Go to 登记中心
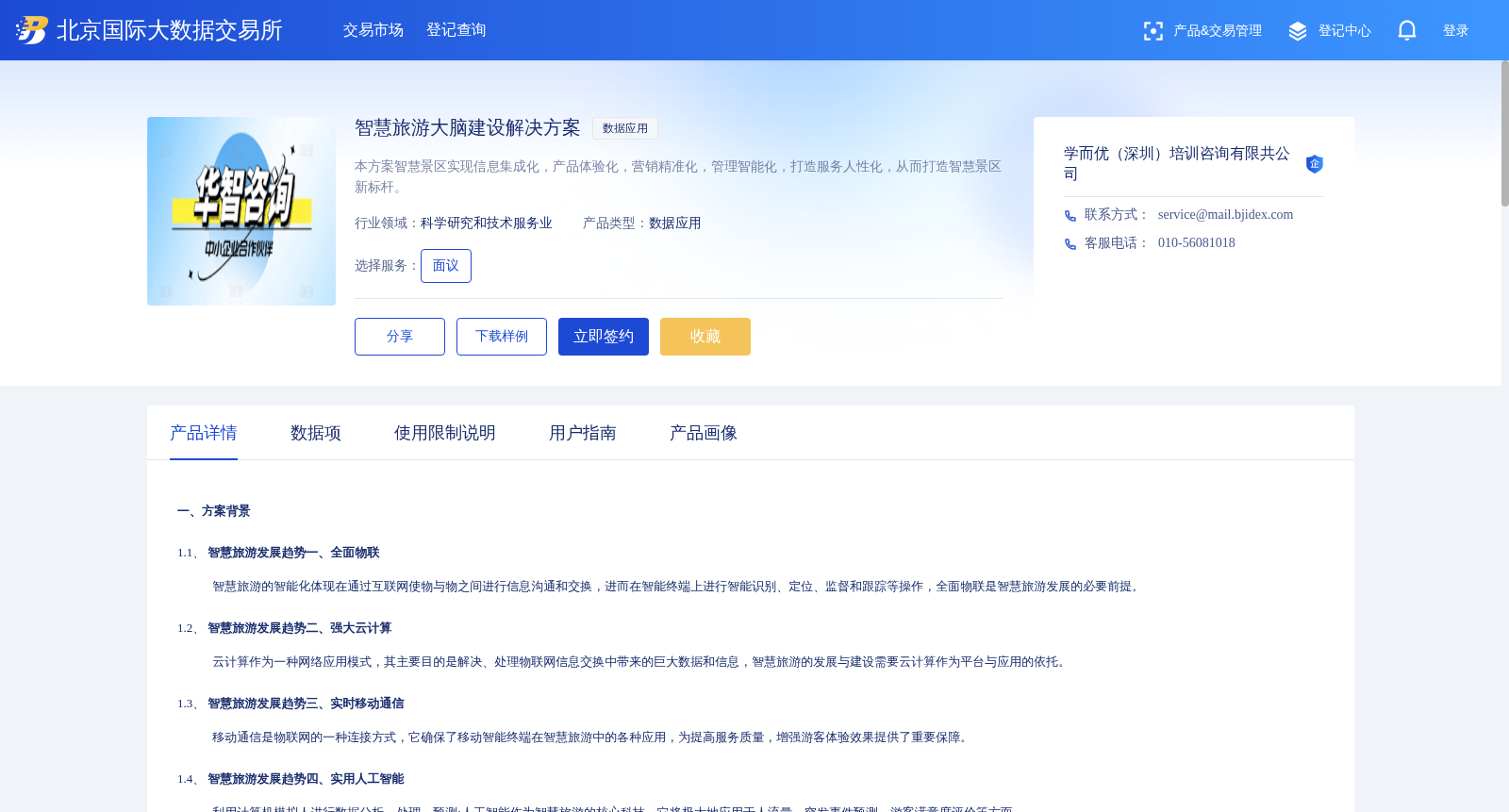The height and width of the screenshot is (812, 1509). 1345,31
